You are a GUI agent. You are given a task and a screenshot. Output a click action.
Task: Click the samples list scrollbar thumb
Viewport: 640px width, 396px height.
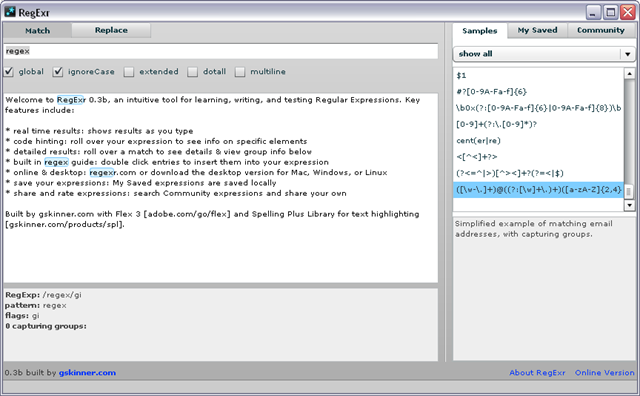point(629,191)
